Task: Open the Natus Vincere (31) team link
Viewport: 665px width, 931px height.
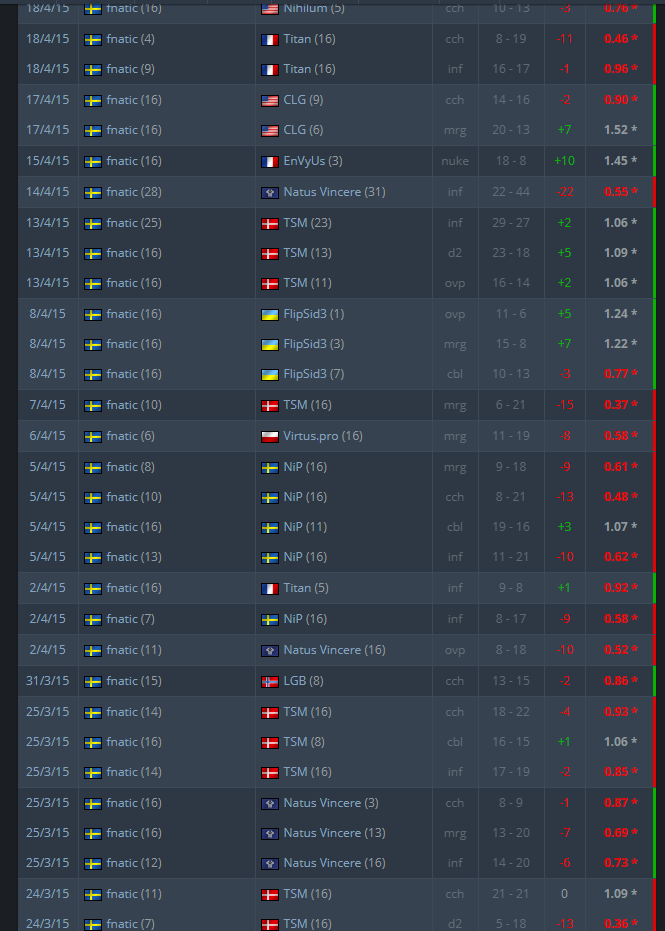Action: (334, 192)
